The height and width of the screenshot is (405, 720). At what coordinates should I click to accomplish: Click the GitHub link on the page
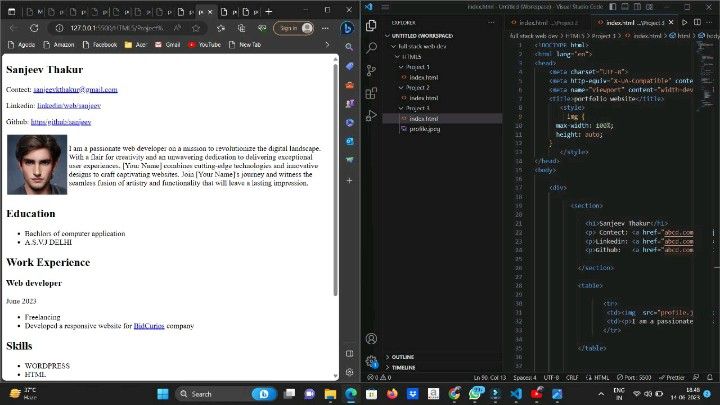tap(61, 122)
